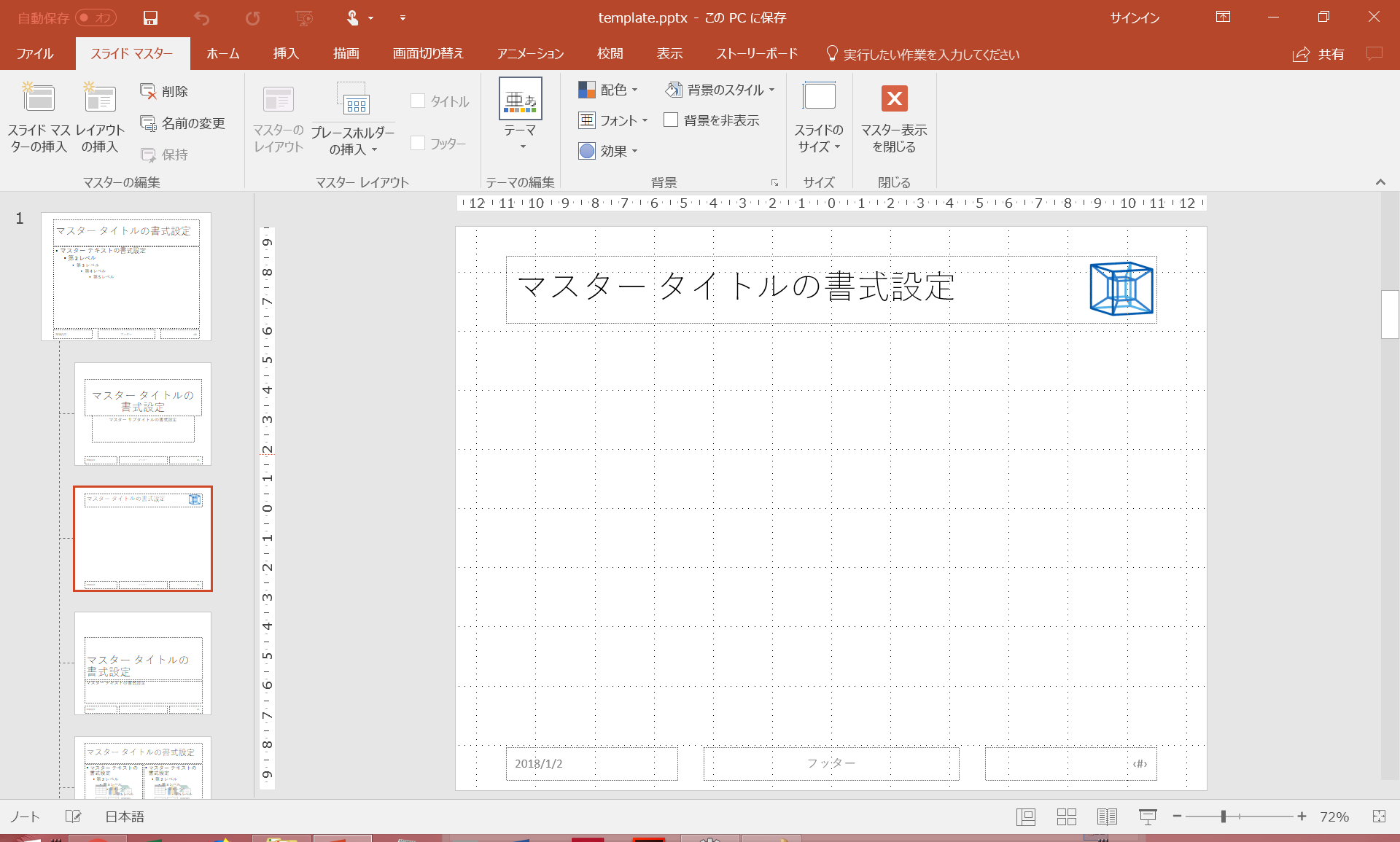Viewport: 1400px width, 842px height.
Task: Click Close Master View red X
Action: [x=894, y=99]
